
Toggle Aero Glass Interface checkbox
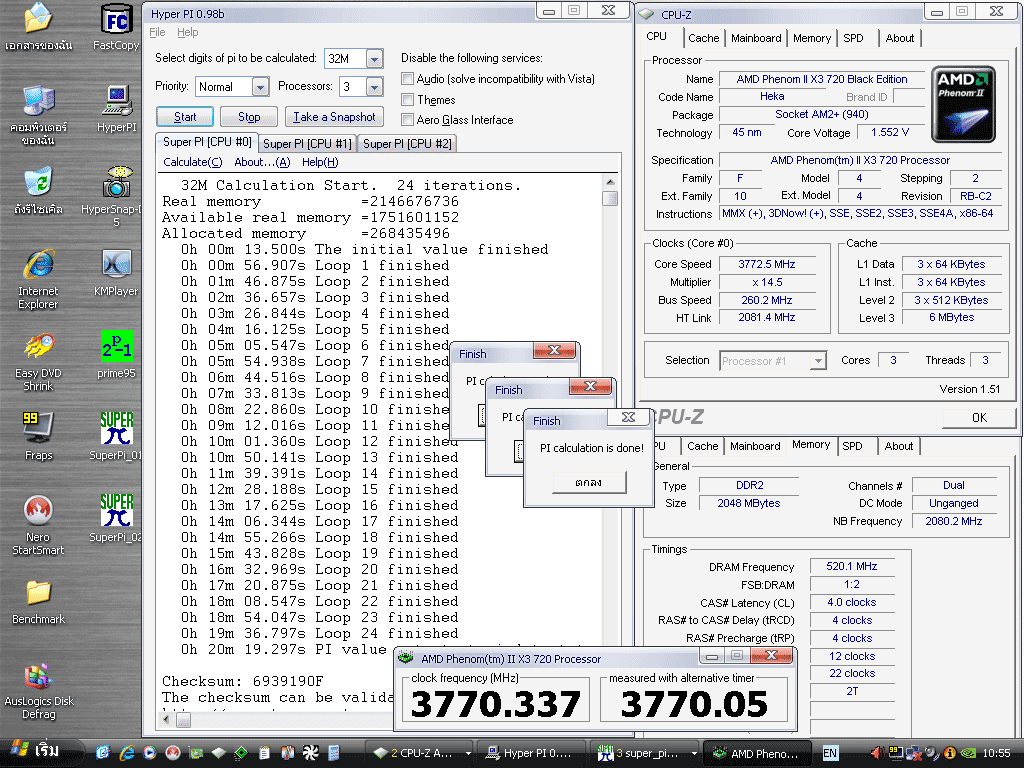(x=408, y=120)
